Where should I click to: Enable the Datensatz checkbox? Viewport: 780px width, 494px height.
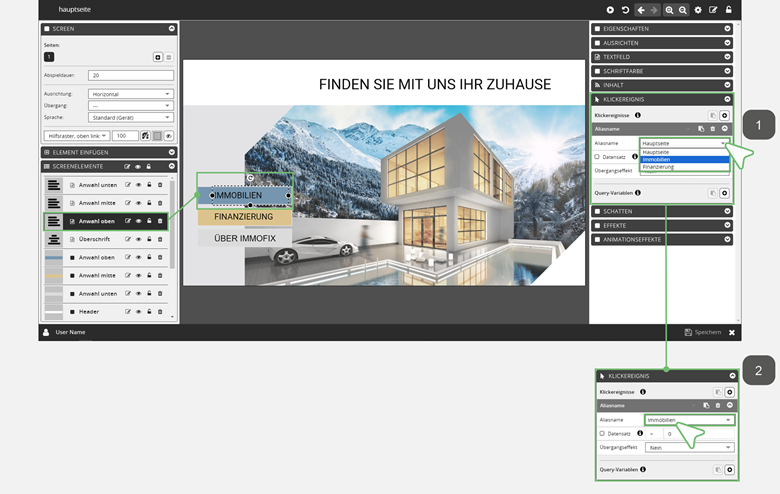point(598,157)
